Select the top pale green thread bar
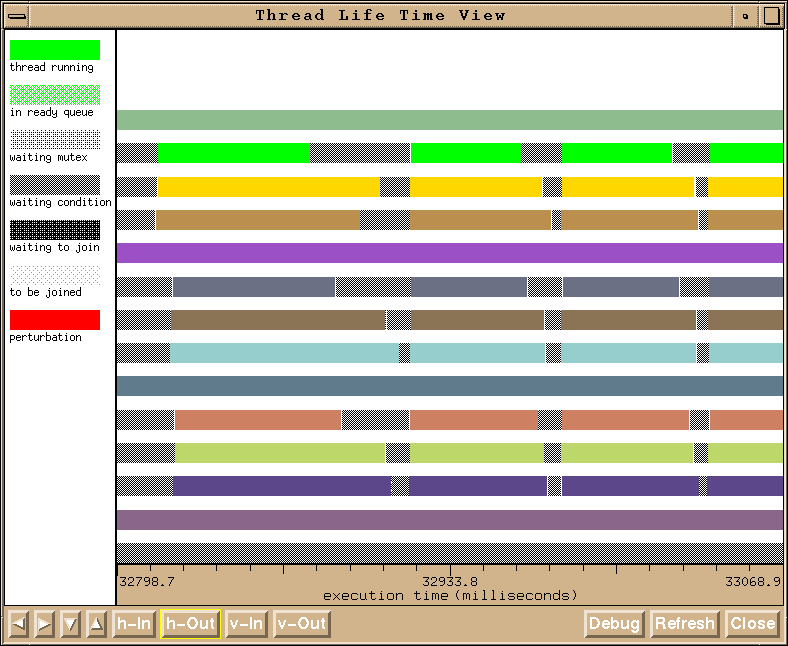788x646 pixels. click(450, 120)
